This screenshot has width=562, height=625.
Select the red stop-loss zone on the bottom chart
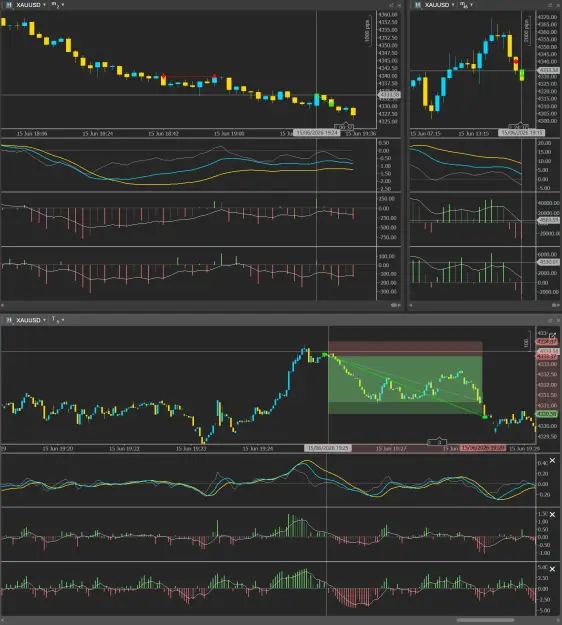[x=405, y=348]
